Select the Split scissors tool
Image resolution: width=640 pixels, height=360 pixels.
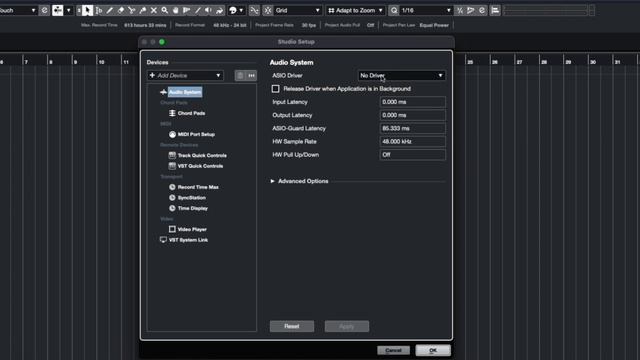click(x=131, y=10)
